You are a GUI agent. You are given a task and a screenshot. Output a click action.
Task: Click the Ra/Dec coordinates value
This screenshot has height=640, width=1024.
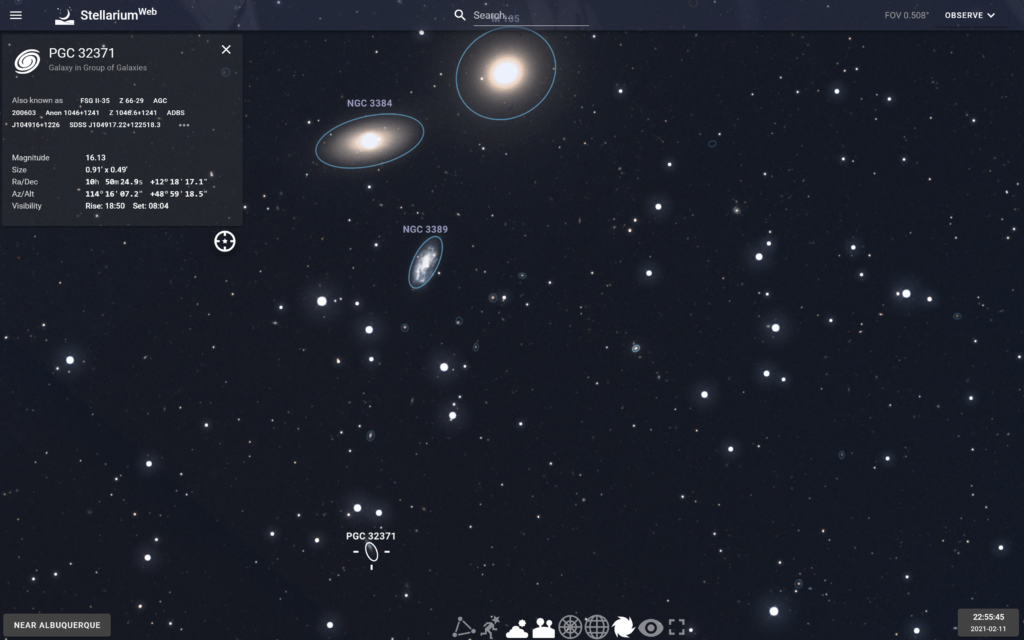click(x=146, y=182)
